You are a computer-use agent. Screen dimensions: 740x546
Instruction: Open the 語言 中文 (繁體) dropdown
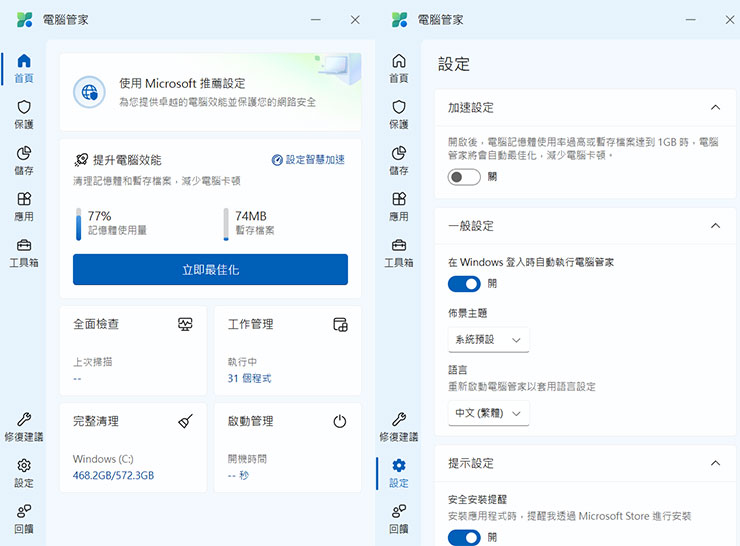488,413
